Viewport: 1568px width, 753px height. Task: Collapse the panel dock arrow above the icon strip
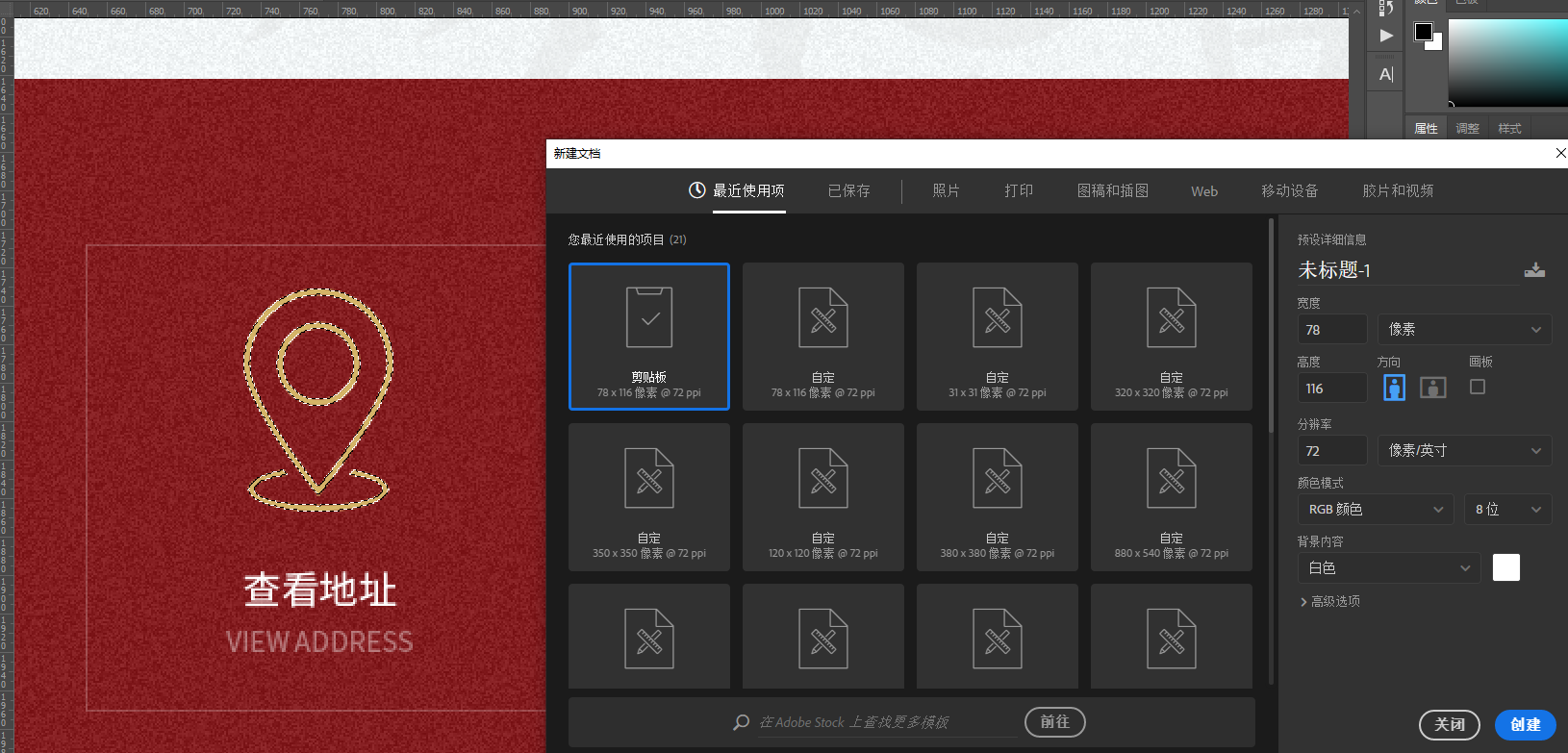point(1357,11)
